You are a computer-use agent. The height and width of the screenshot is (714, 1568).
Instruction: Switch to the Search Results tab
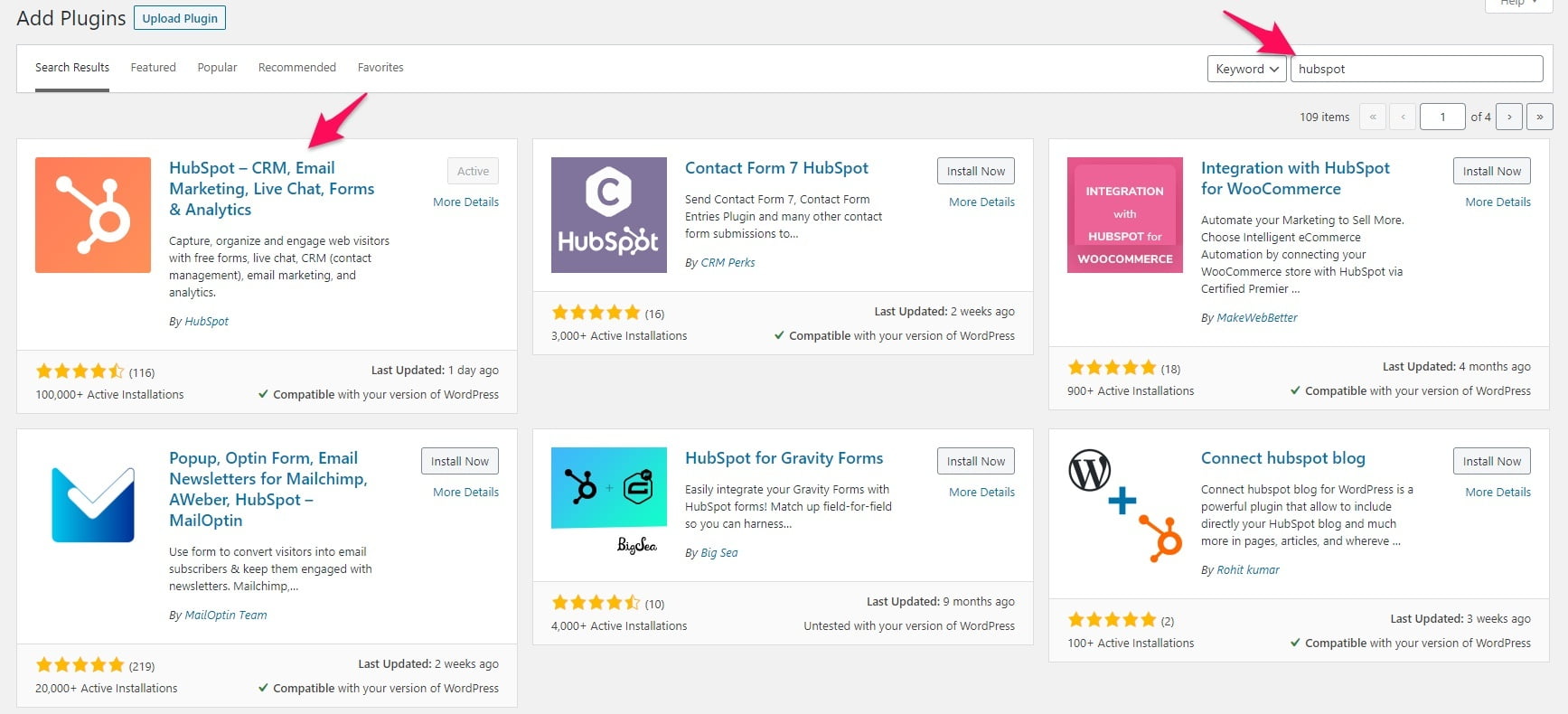click(72, 68)
